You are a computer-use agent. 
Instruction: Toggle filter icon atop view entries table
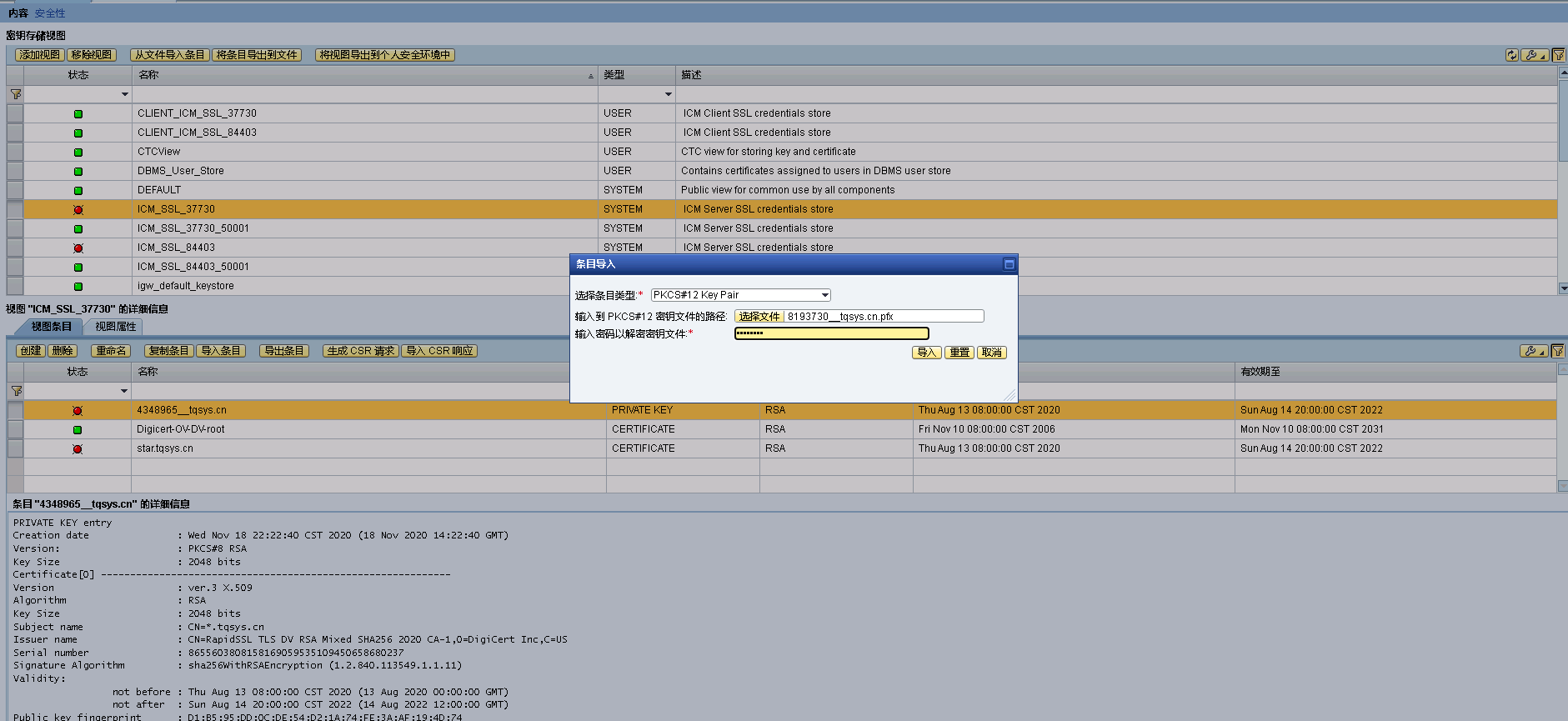[1558, 351]
